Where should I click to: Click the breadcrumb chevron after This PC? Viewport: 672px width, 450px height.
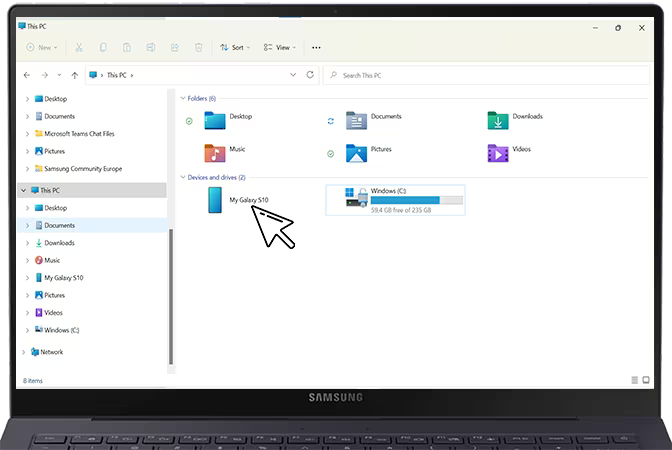[x=132, y=75]
